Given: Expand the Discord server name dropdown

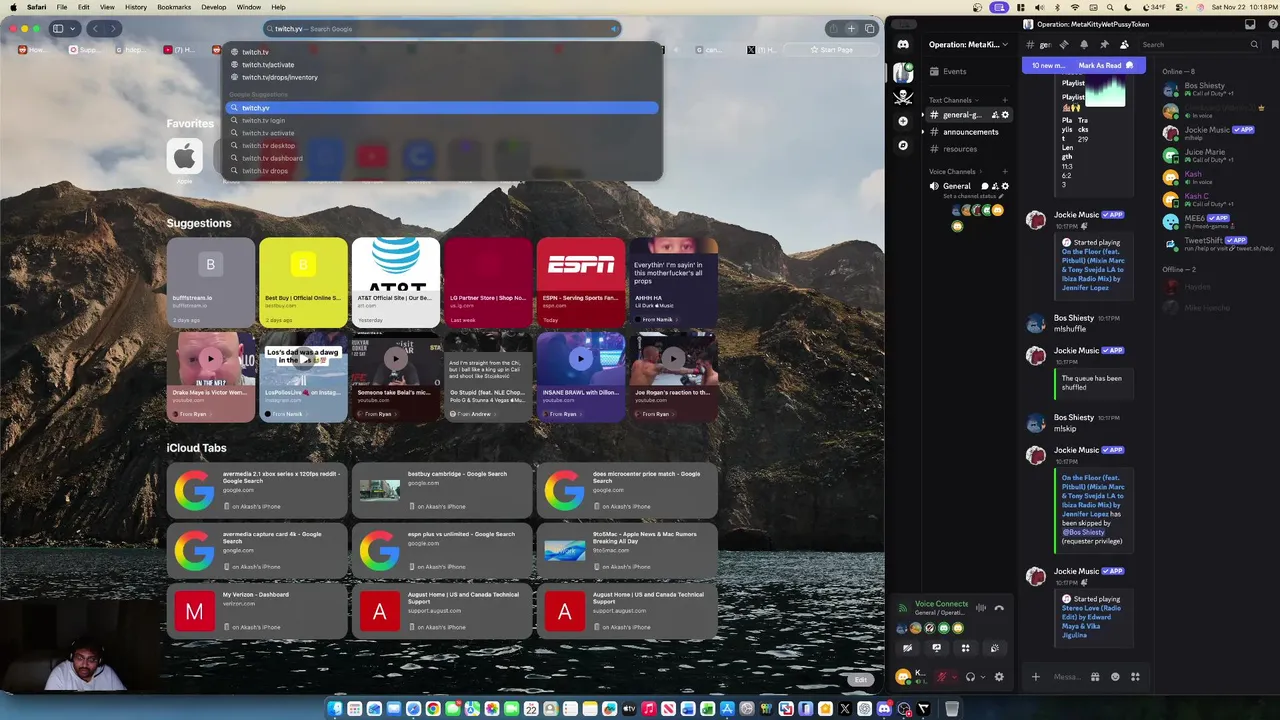Looking at the screenshot, I should [1004, 44].
